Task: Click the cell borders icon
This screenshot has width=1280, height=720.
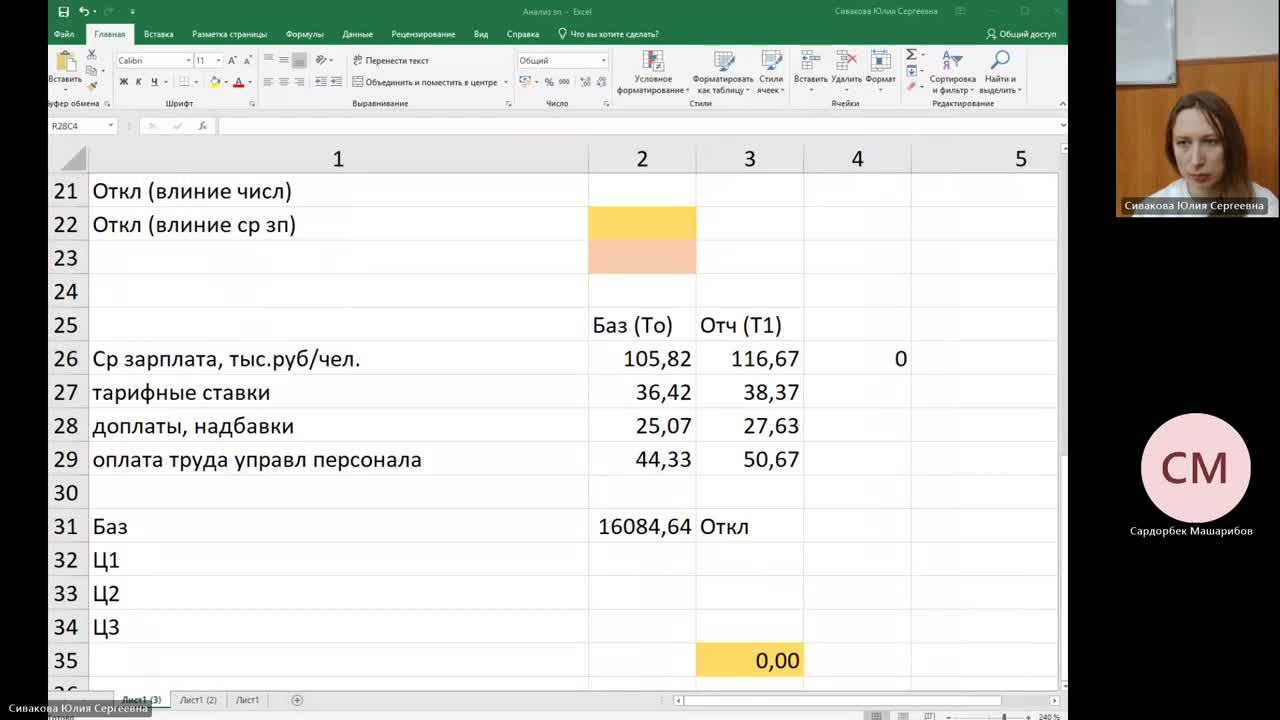Action: pyautogui.click(x=185, y=82)
